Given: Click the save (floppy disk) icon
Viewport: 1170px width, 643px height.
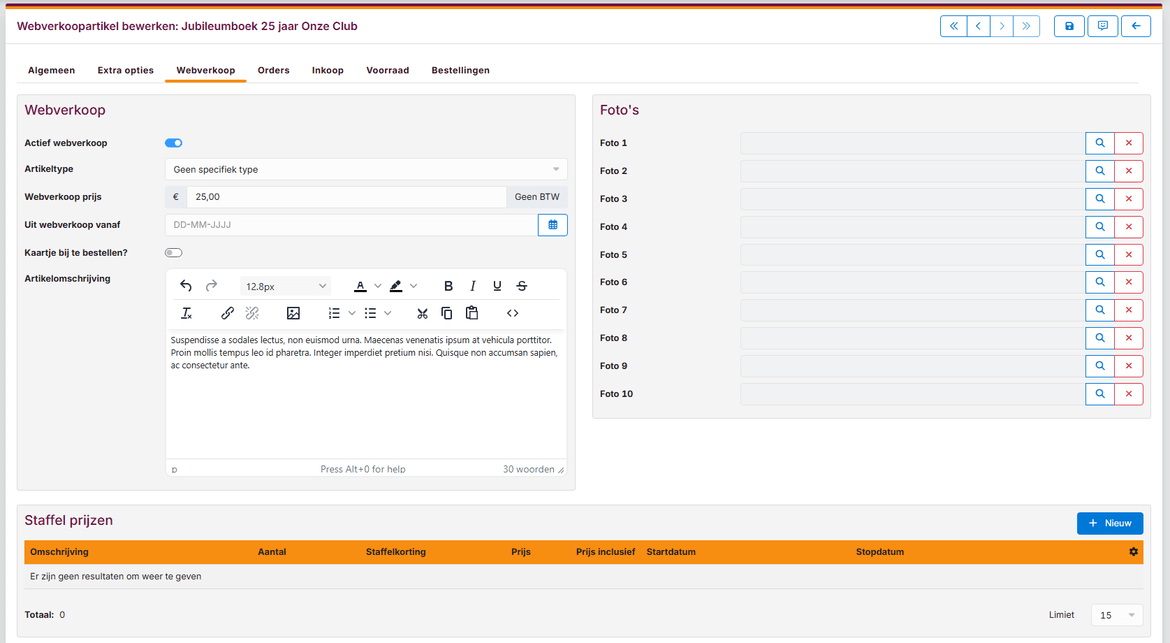Looking at the screenshot, I should point(1069,26).
